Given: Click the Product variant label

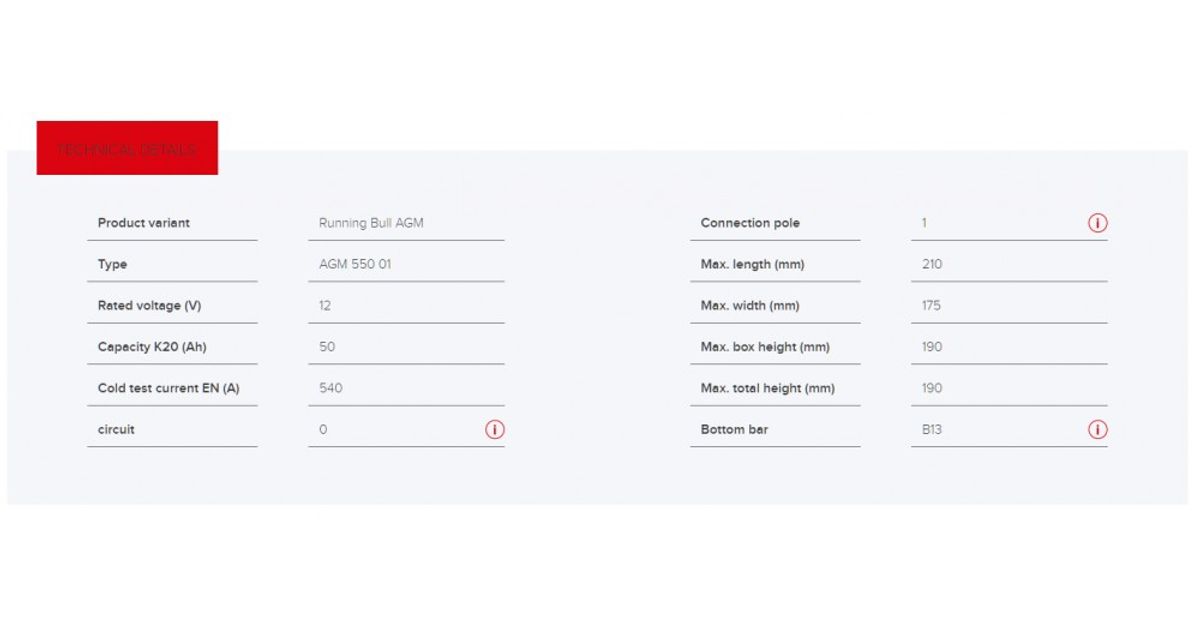Looking at the screenshot, I should point(143,223).
